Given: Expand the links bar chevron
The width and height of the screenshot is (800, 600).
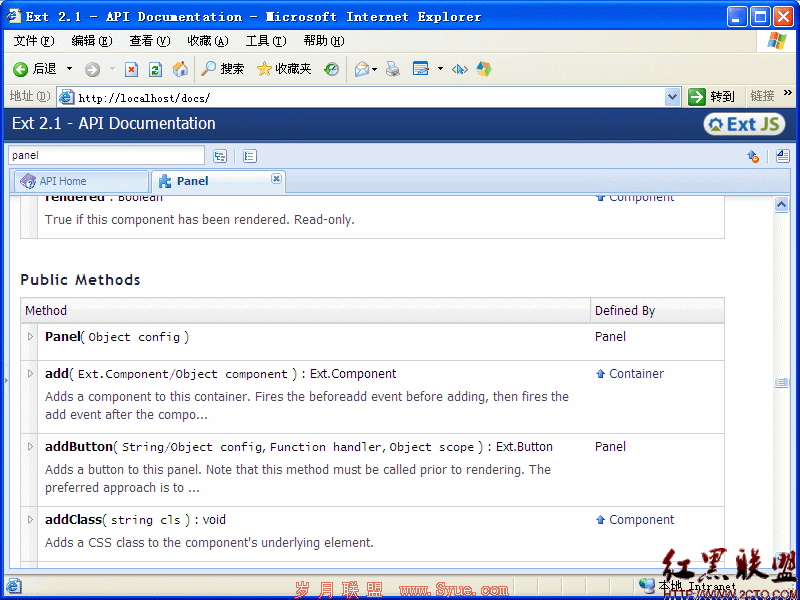Looking at the screenshot, I should coord(788,93).
